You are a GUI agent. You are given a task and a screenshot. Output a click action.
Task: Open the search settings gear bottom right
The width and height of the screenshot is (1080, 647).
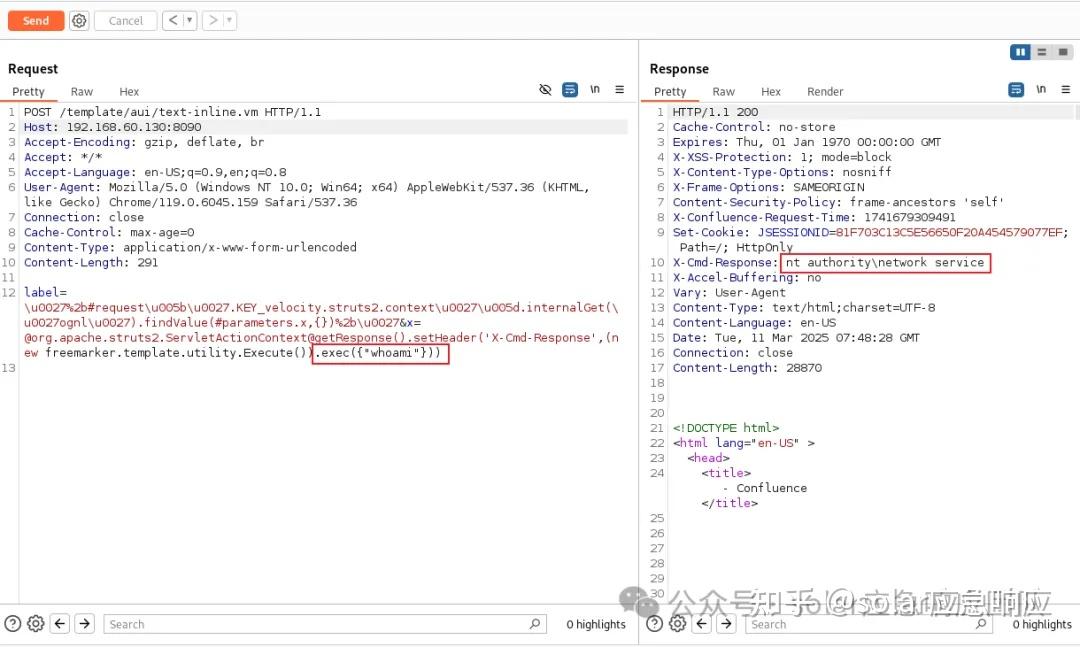pos(678,623)
